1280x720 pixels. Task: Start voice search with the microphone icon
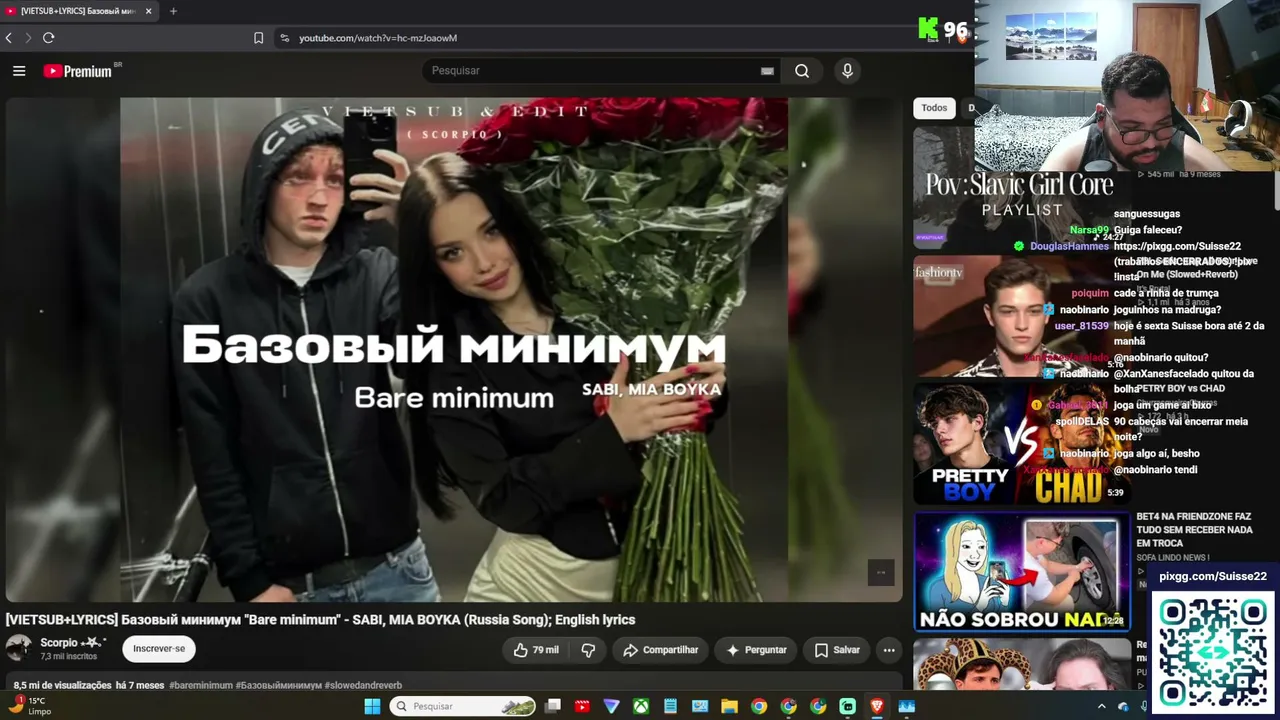pos(847,71)
